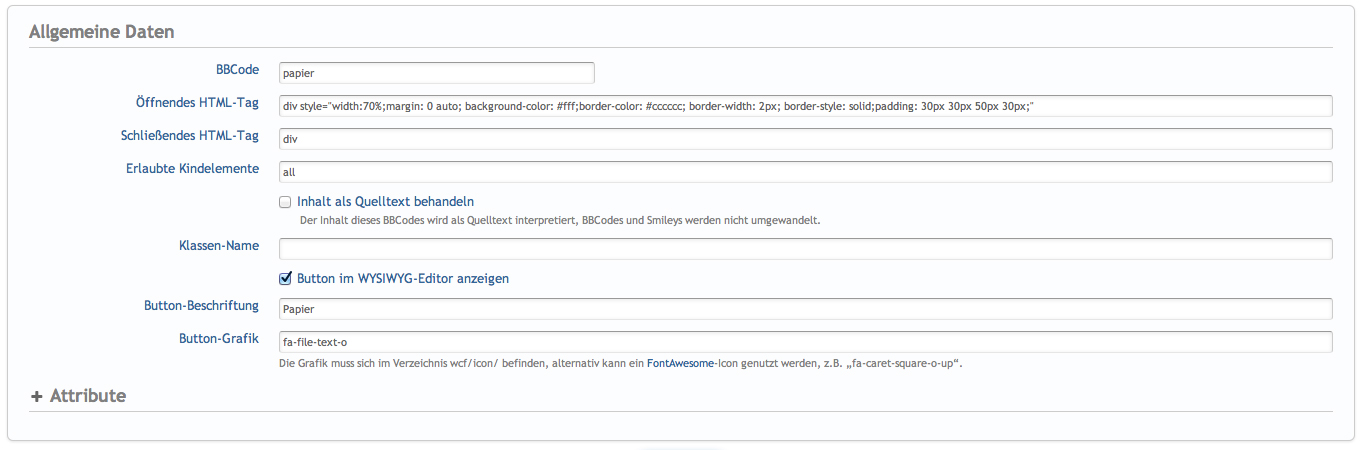Viewport: 1362px width, 450px height.
Task: Click the Button-Beschriftung label
Action: pyautogui.click(x=201, y=306)
